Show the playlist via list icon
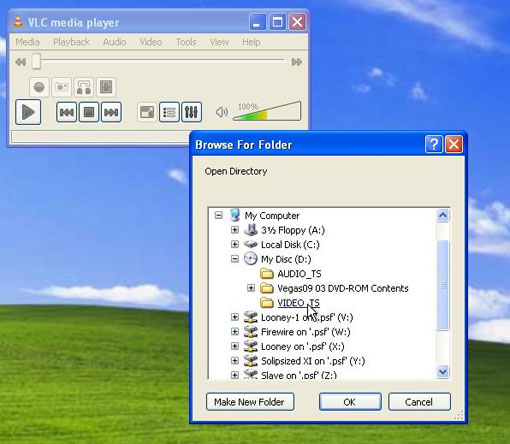 point(169,112)
